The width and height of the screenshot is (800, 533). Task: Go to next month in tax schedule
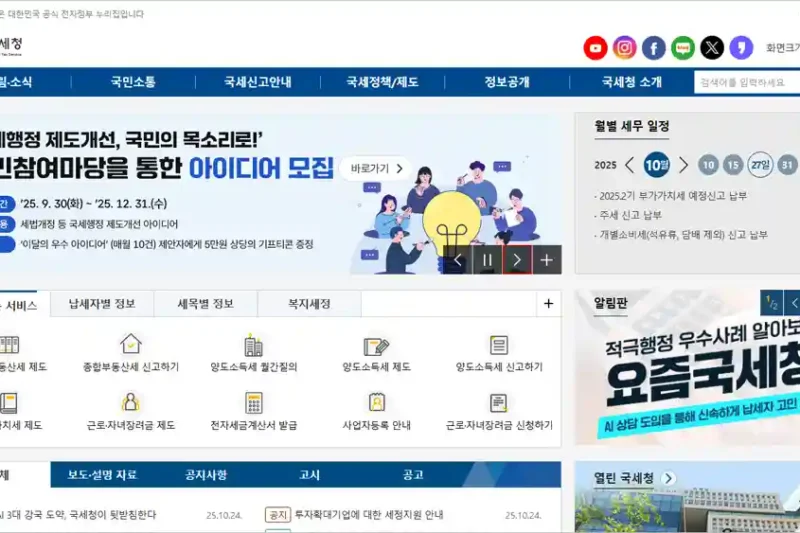pyautogui.click(x=683, y=165)
